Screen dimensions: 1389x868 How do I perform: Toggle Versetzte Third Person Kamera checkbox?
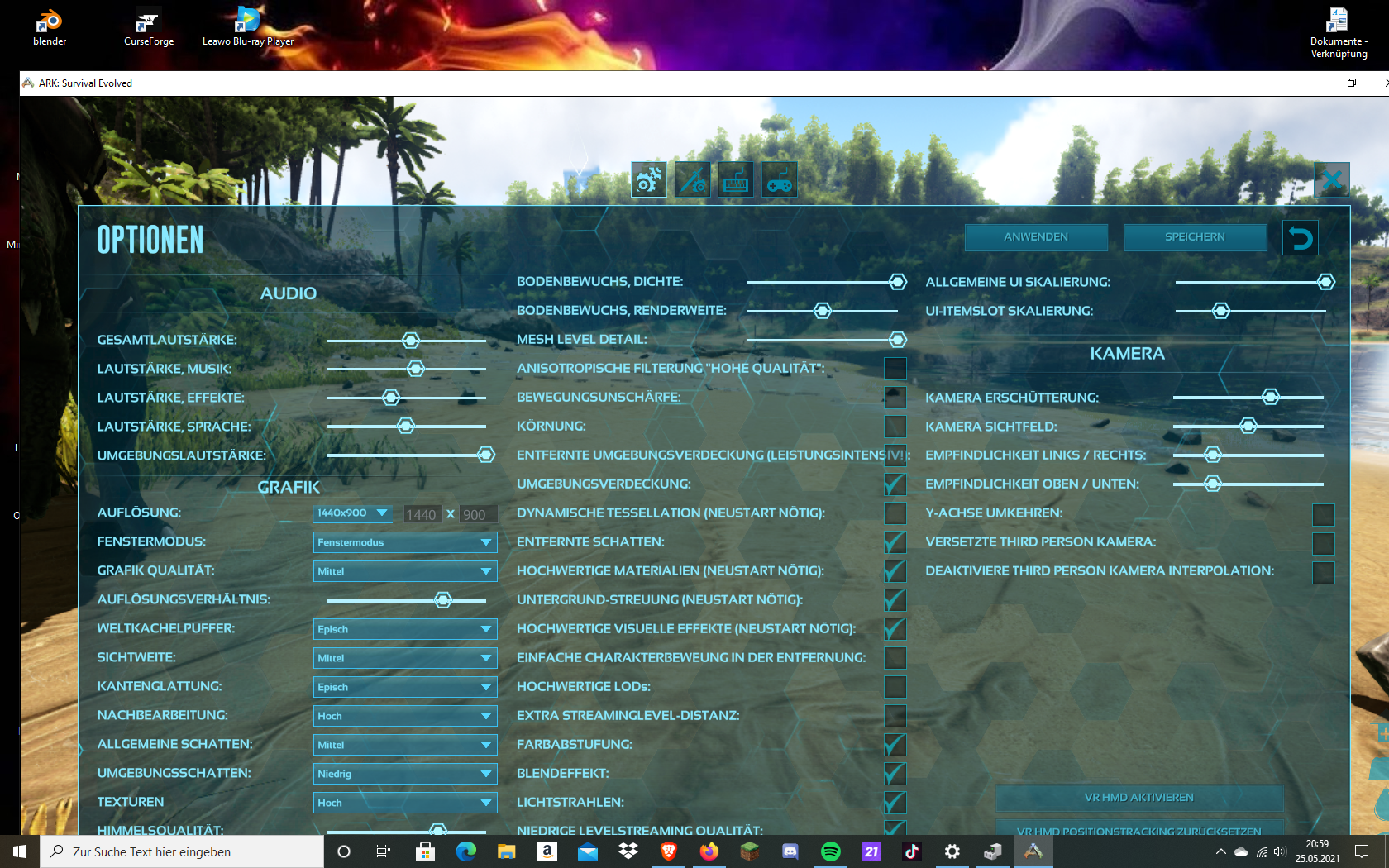pos(1324,544)
